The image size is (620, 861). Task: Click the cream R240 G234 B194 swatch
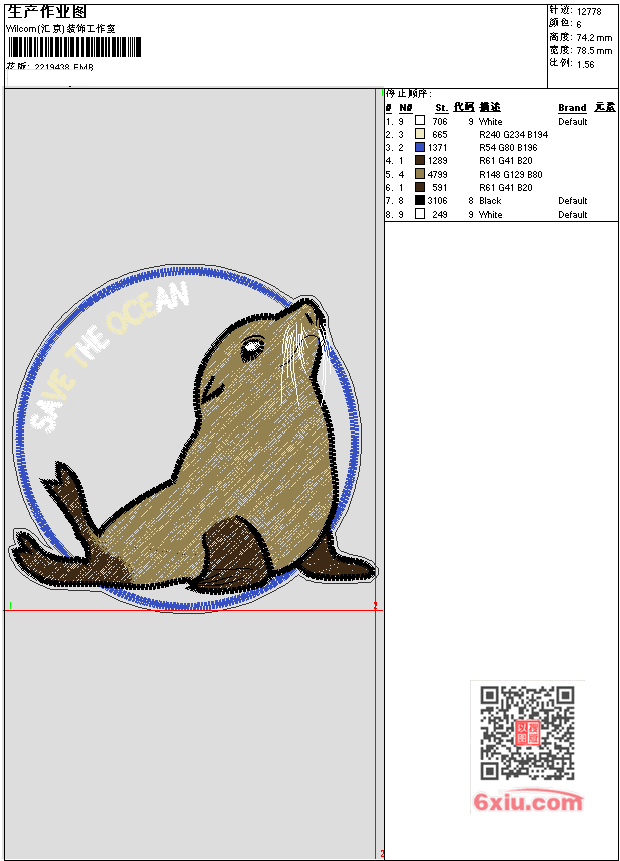pos(420,134)
